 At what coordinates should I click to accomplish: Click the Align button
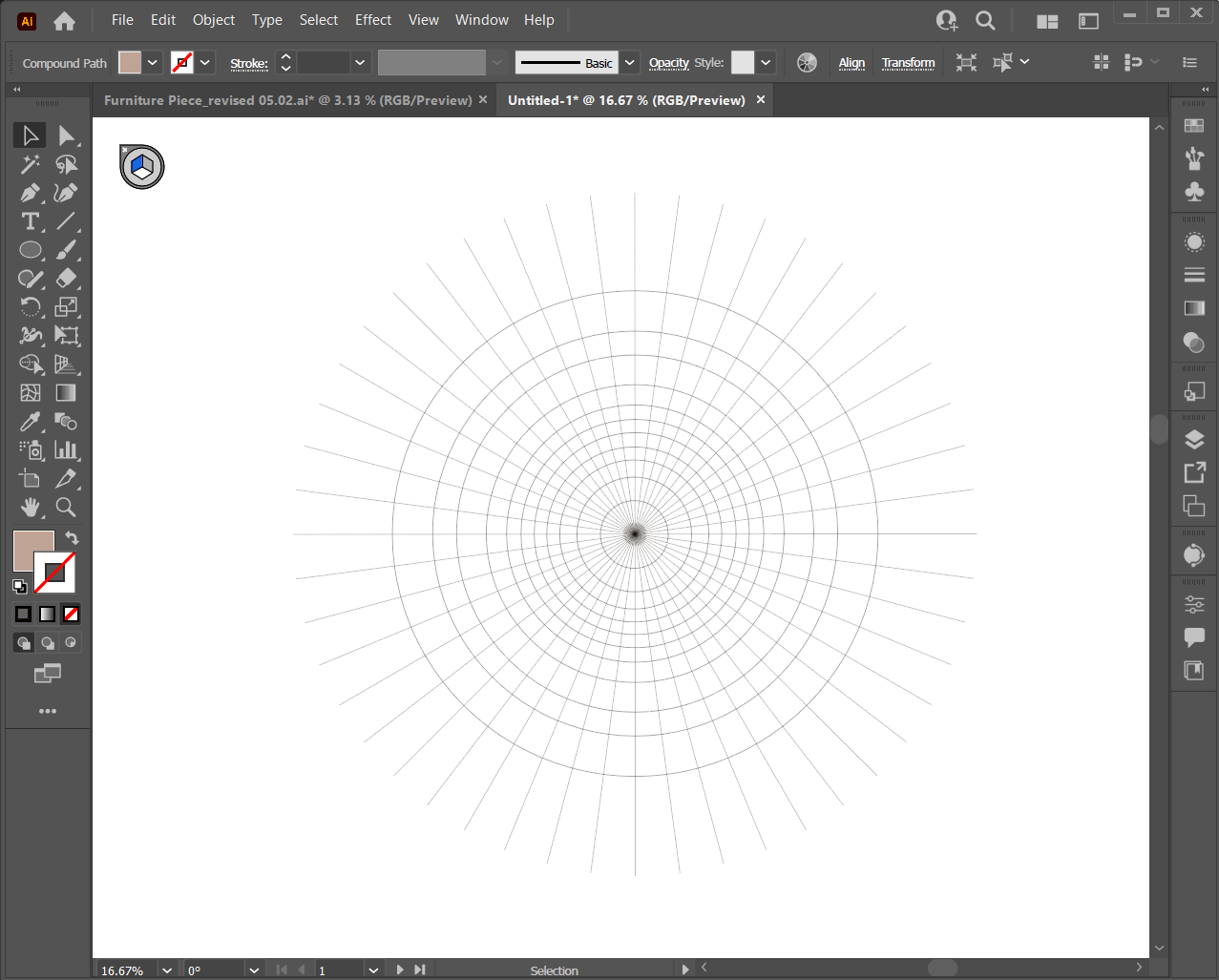851,63
